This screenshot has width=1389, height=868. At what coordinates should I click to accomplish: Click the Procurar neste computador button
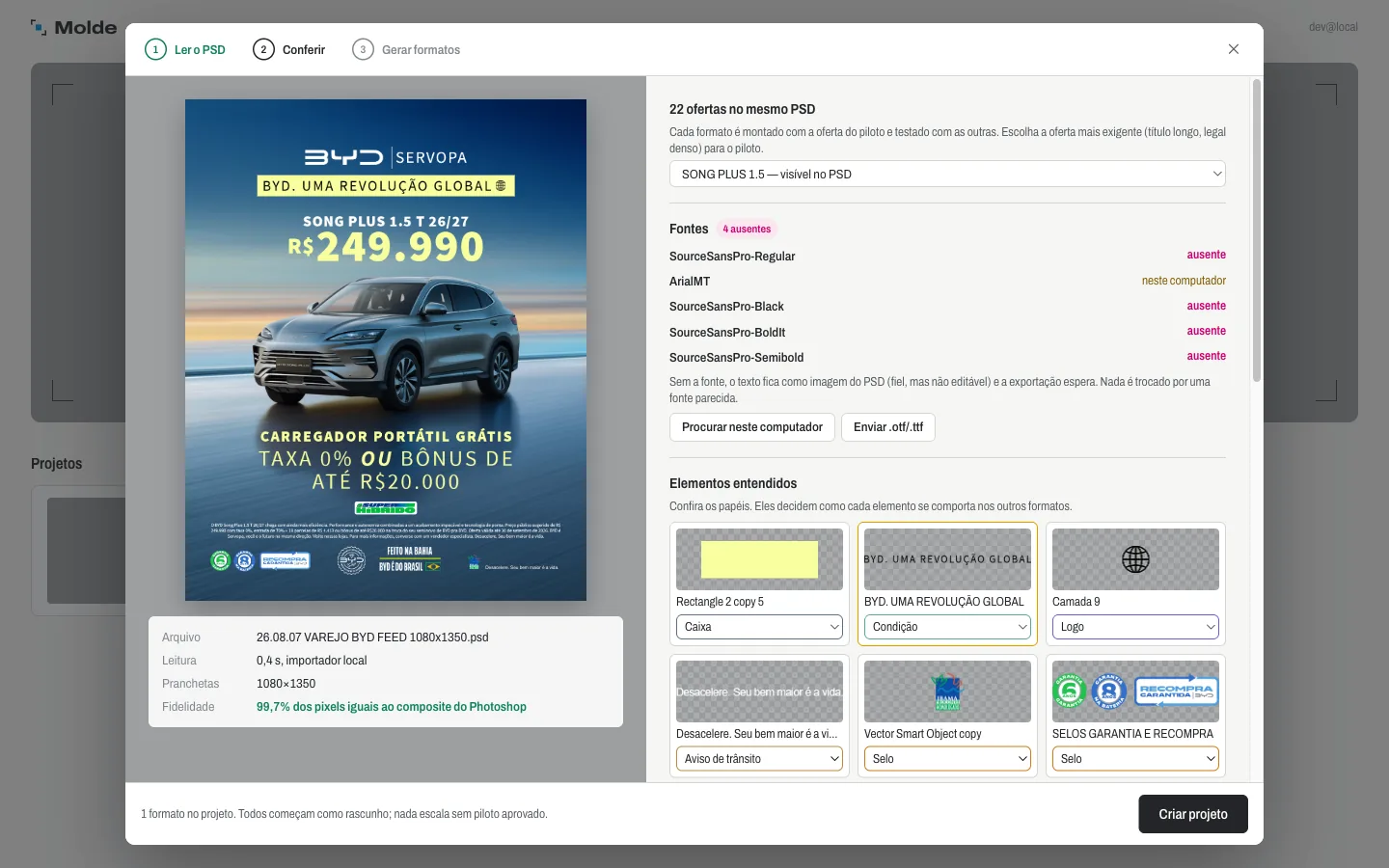(x=752, y=427)
